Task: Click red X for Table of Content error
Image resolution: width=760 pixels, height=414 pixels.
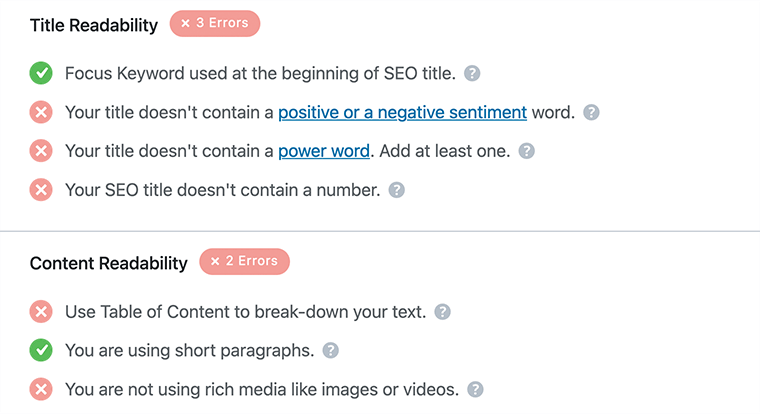Action: [x=41, y=312]
